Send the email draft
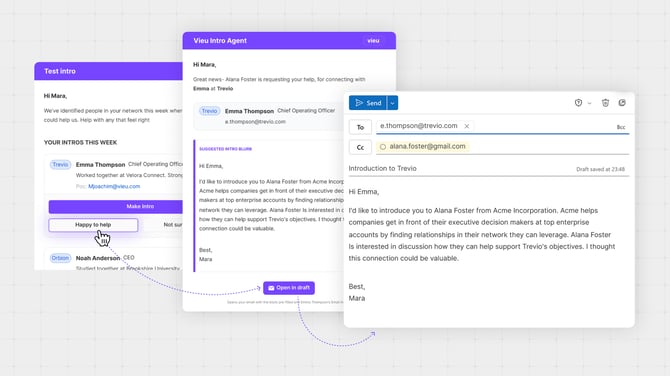The image size is (670, 376). tap(368, 103)
